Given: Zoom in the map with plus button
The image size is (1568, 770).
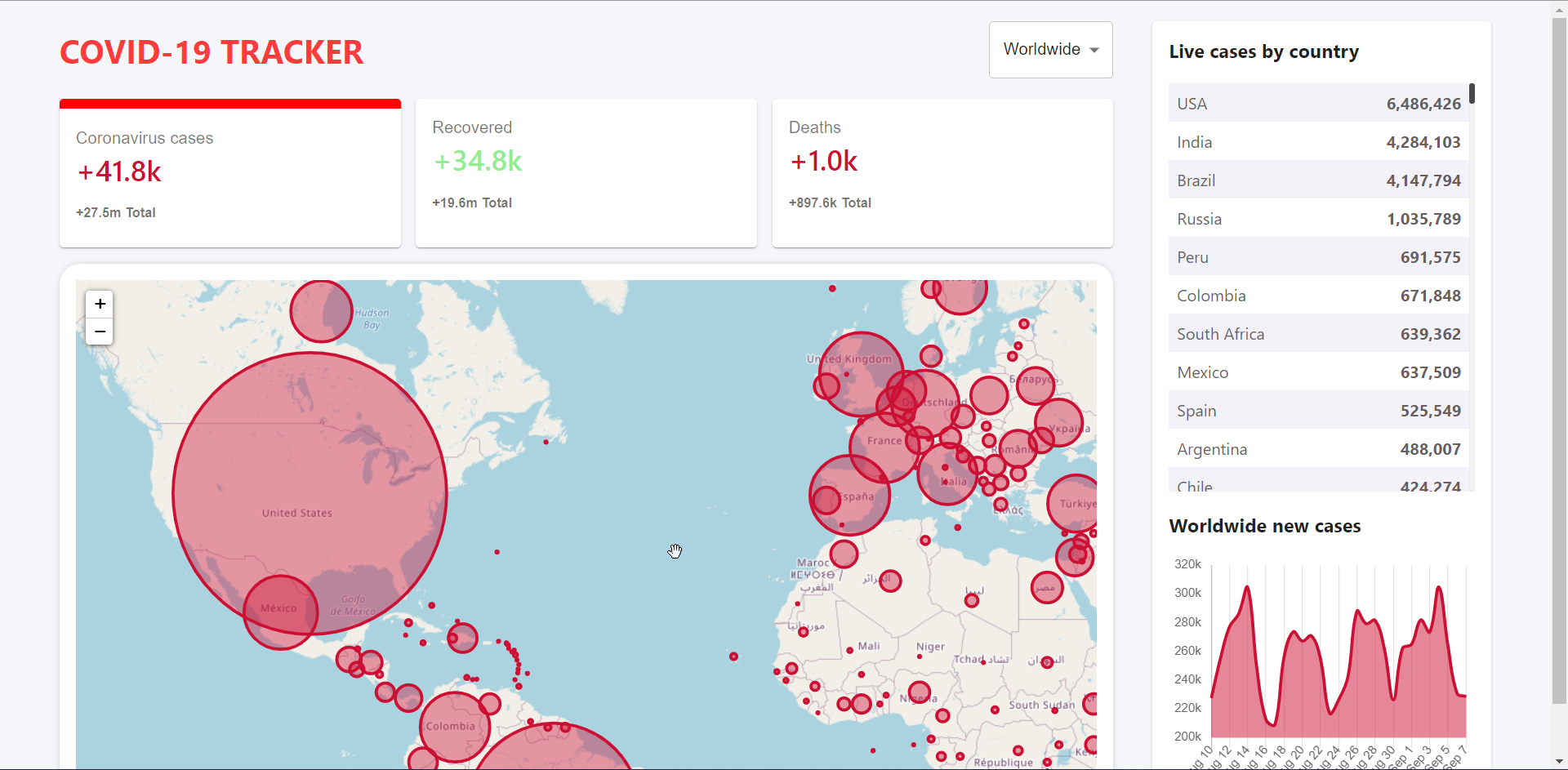Looking at the screenshot, I should (x=100, y=304).
